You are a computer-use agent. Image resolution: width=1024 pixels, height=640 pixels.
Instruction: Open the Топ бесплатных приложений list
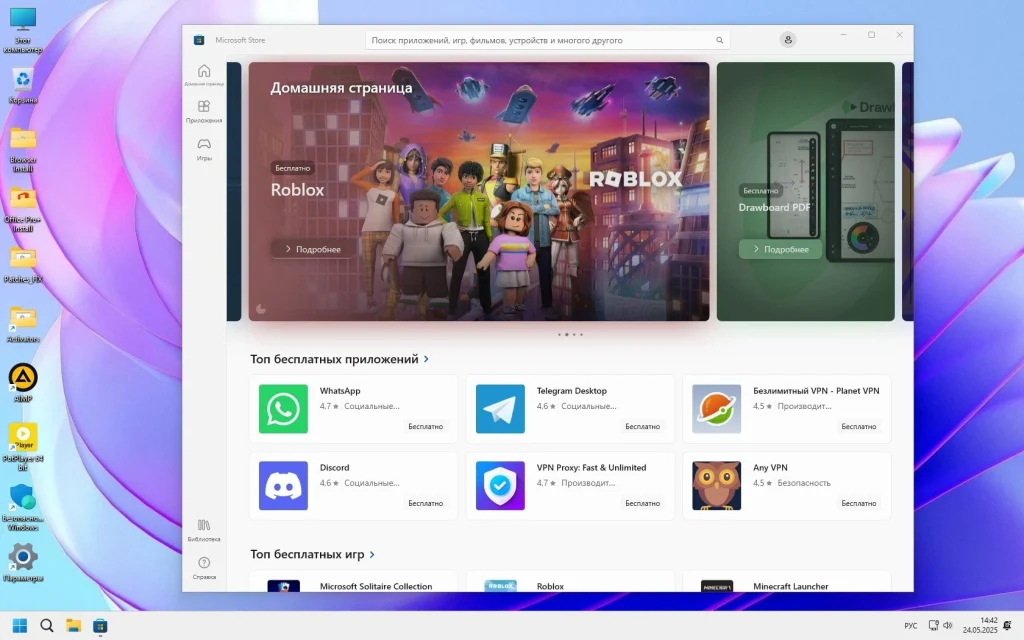click(x=336, y=358)
